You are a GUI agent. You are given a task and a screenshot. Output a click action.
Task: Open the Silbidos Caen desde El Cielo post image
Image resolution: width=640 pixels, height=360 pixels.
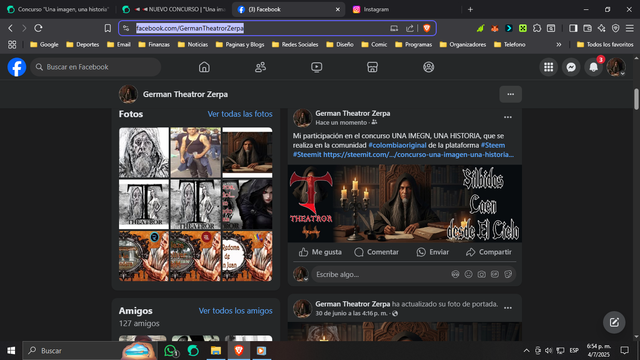(404, 203)
